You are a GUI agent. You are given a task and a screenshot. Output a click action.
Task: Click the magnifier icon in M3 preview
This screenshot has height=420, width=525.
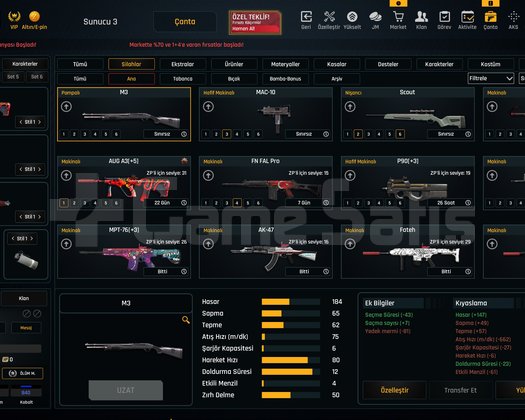tap(186, 320)
